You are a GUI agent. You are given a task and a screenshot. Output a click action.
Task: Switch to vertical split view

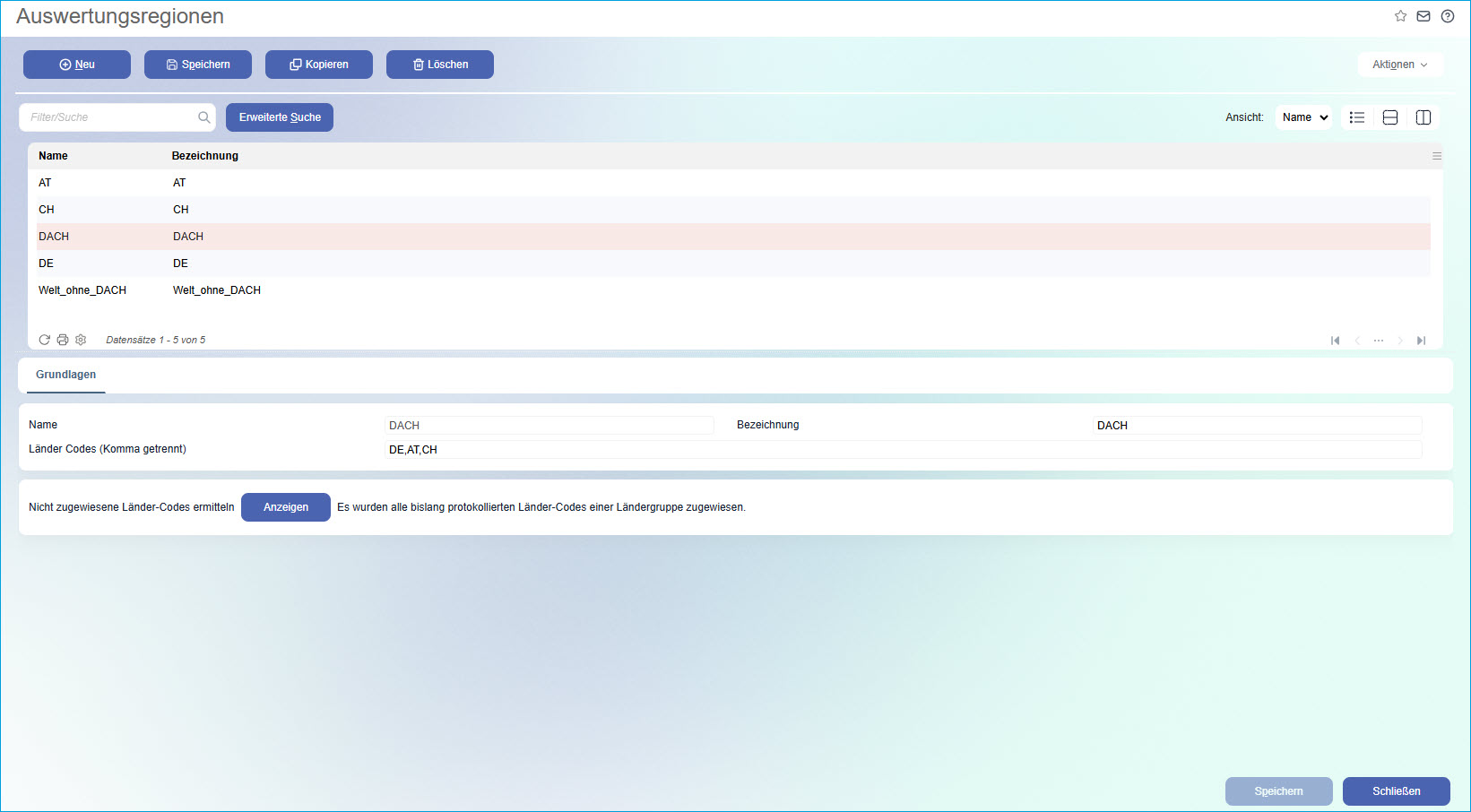(1423, 117)
